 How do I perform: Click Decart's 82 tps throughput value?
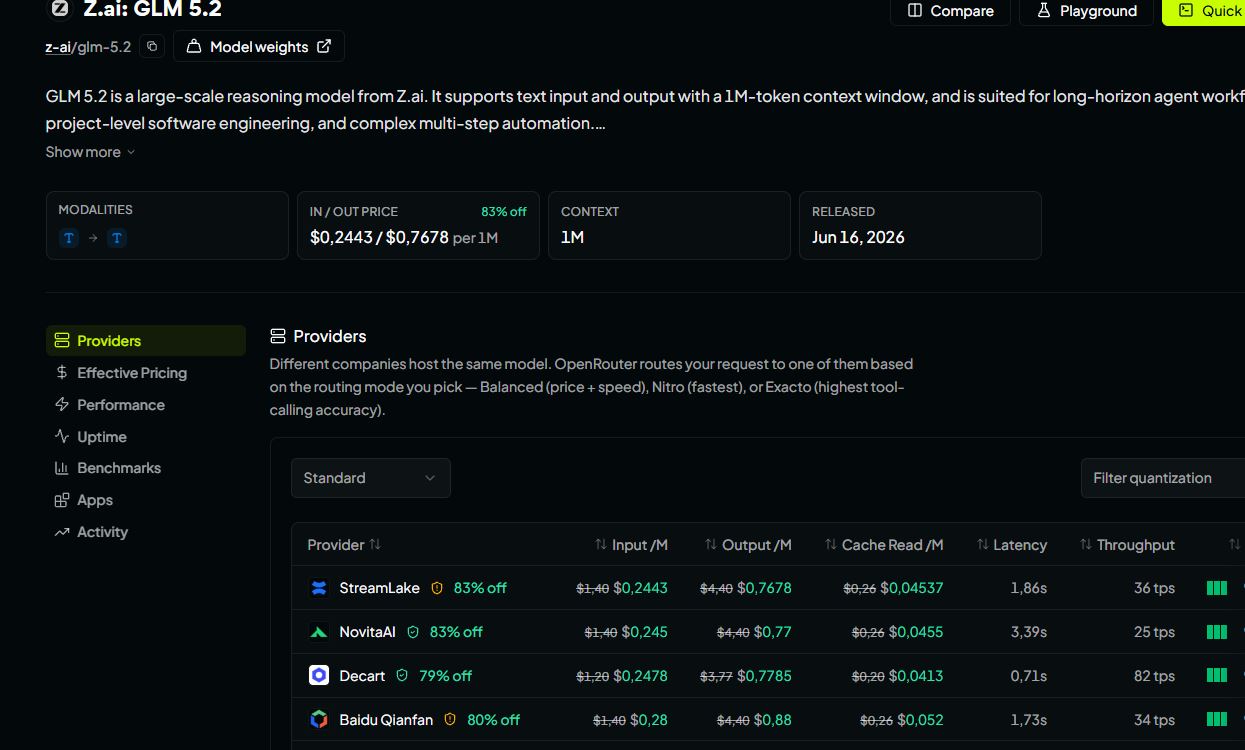coord(1154,676)
